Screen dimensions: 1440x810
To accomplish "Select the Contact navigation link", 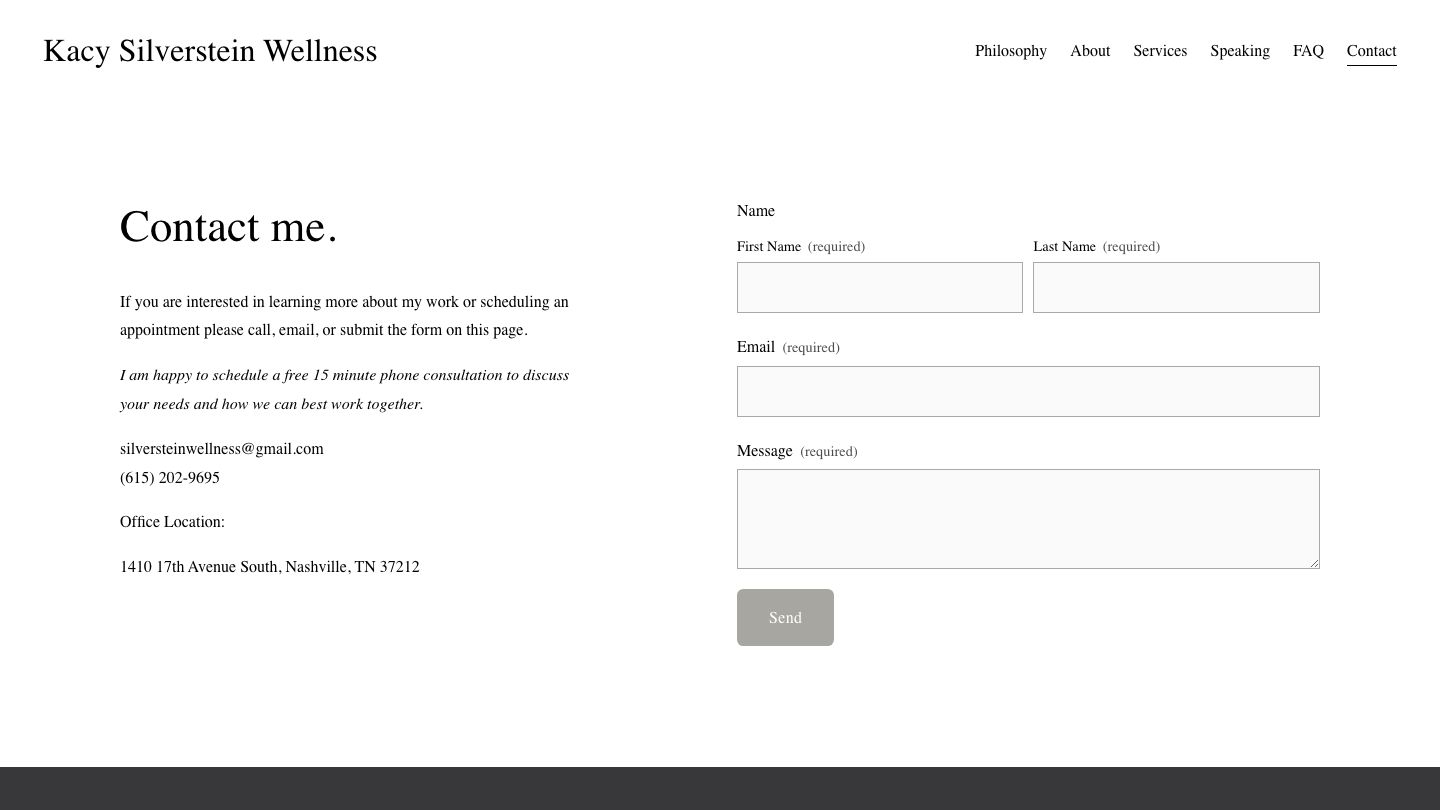I will 1371,51.
